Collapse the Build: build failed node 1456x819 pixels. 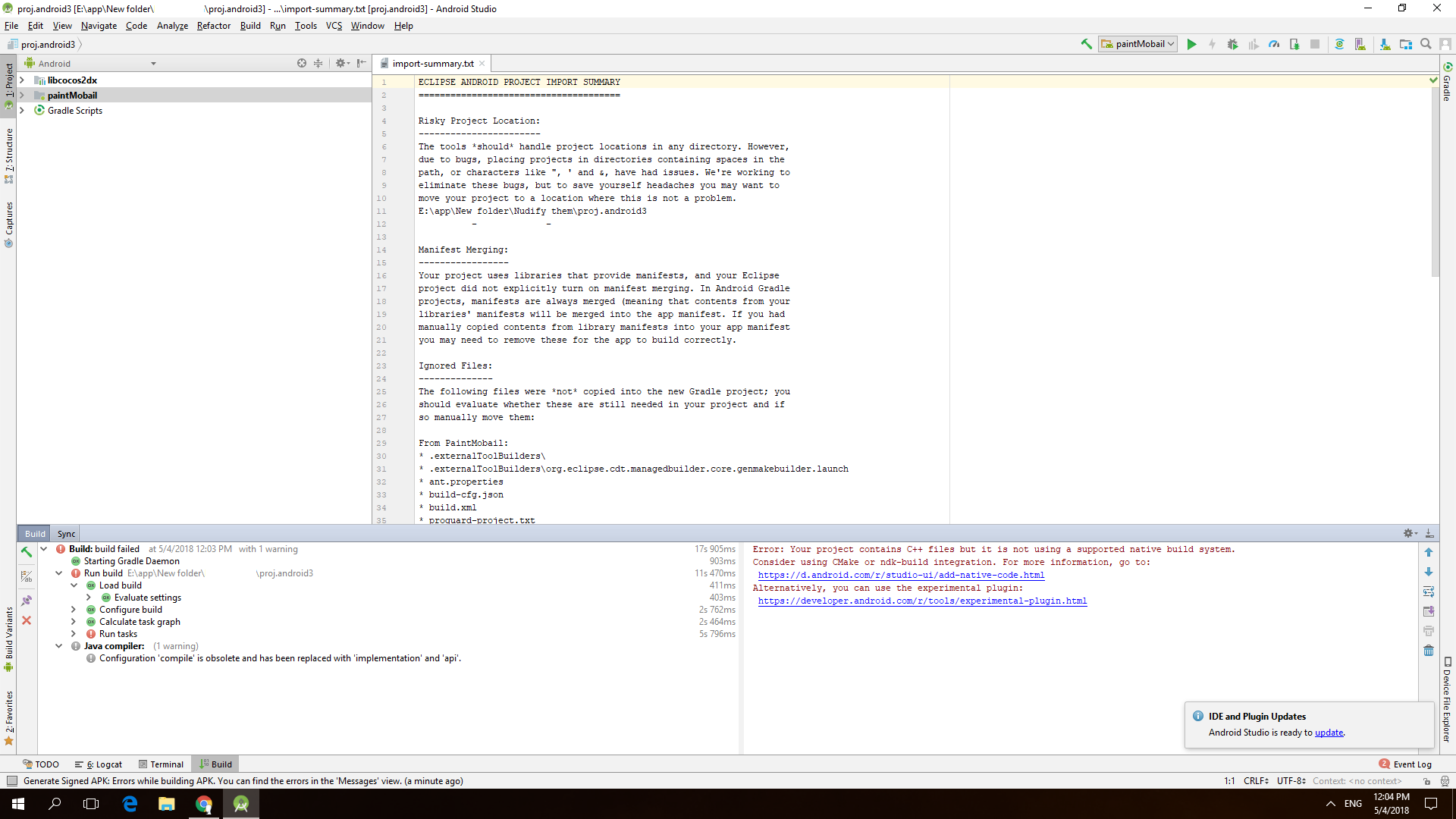coord(43,549)
